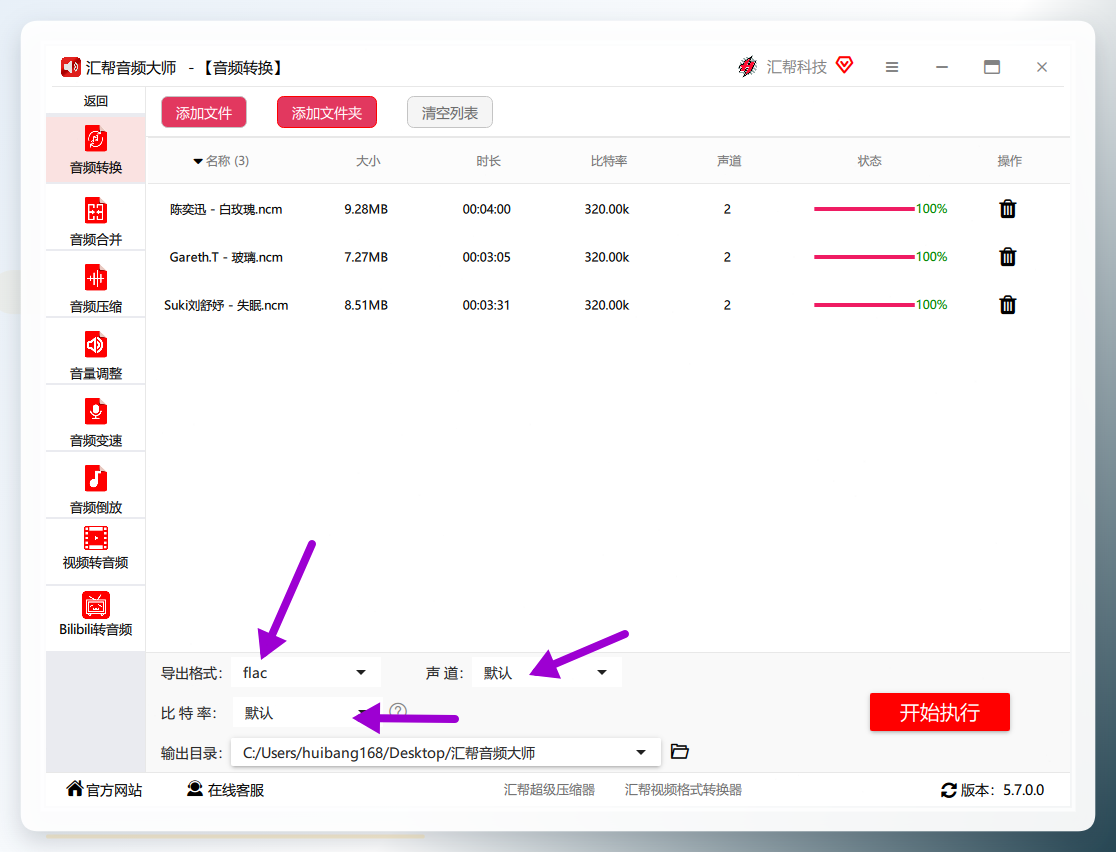Click the 版本: 5.7.0.0 version text

pos(1002,790)
